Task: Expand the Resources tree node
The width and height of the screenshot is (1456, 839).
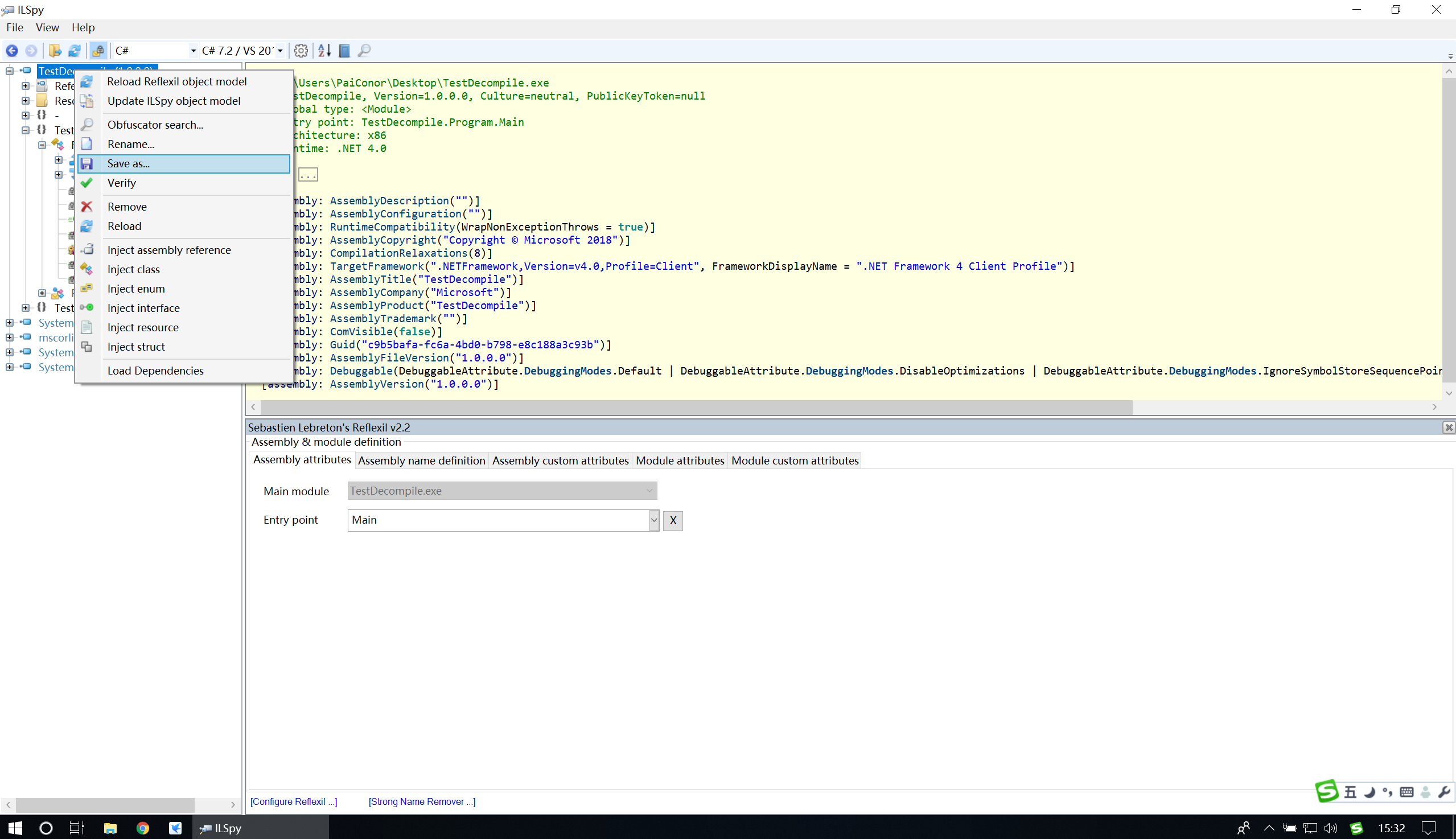Action: tap(26, 100)
